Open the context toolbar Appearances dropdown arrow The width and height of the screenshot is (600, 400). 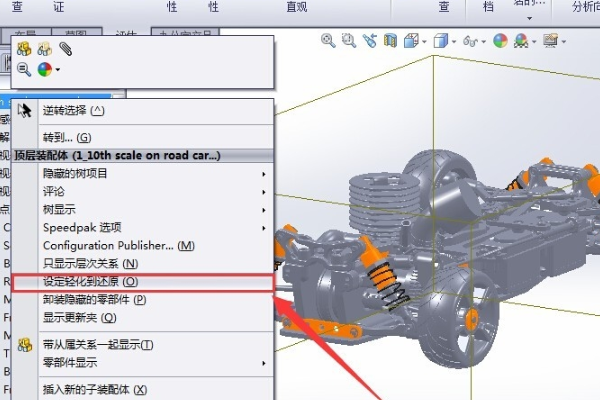coord(58,70)
